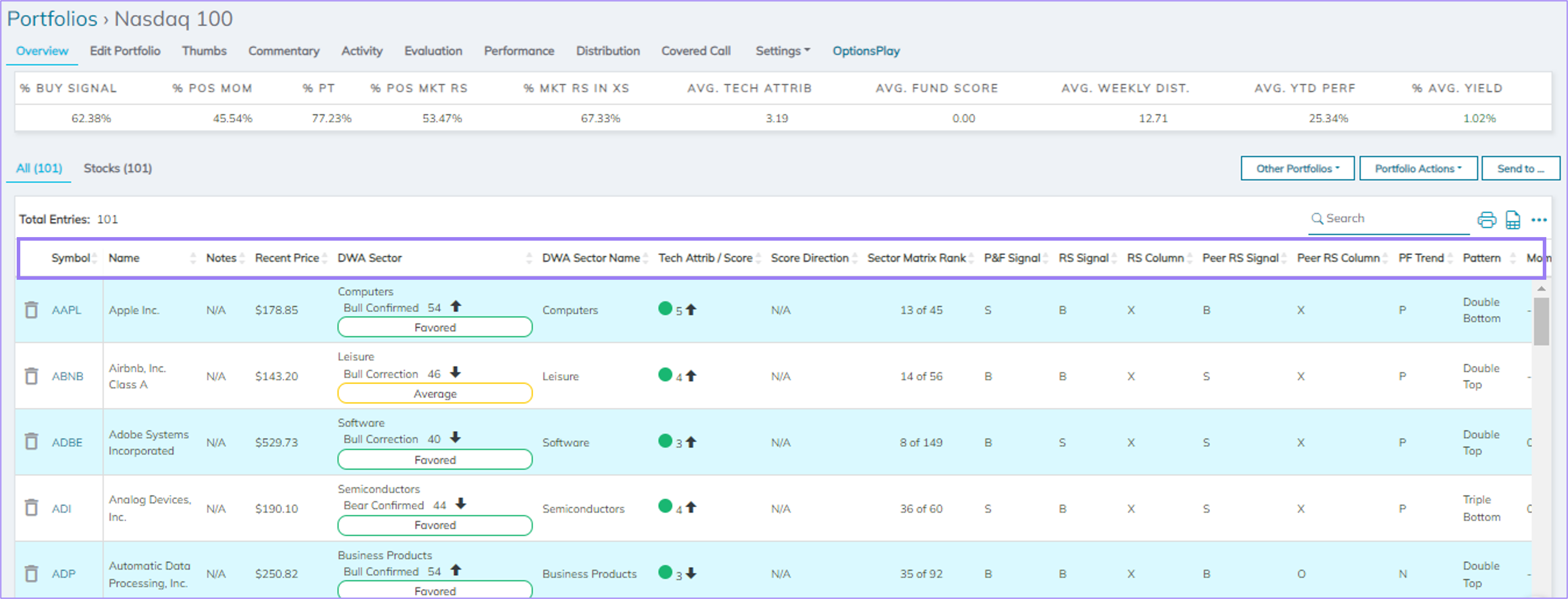Click the green tech attribute dot for ADP
This screenshot has height=599, width=1568.
pos(665,572)
